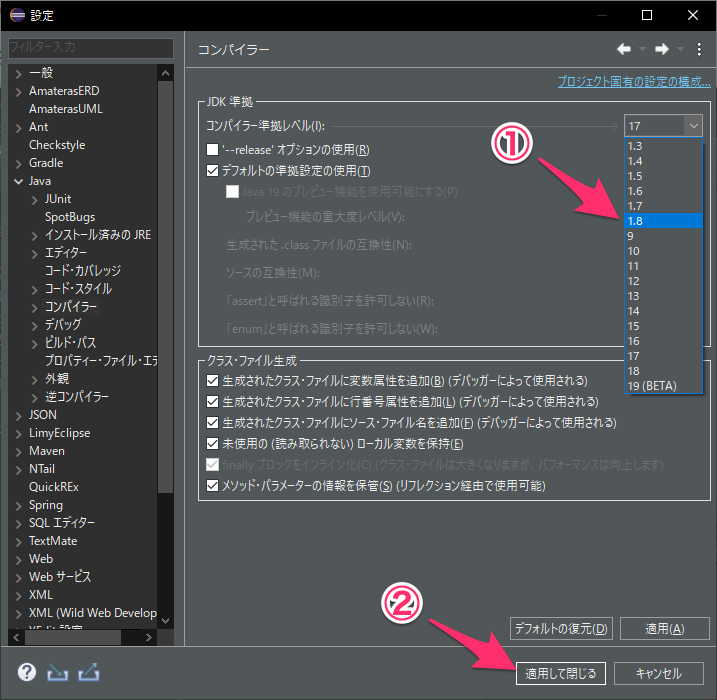717x700 pixels.
Task: Click the tree horizontal scroll right arrow
Action: (x=149, y=637)
